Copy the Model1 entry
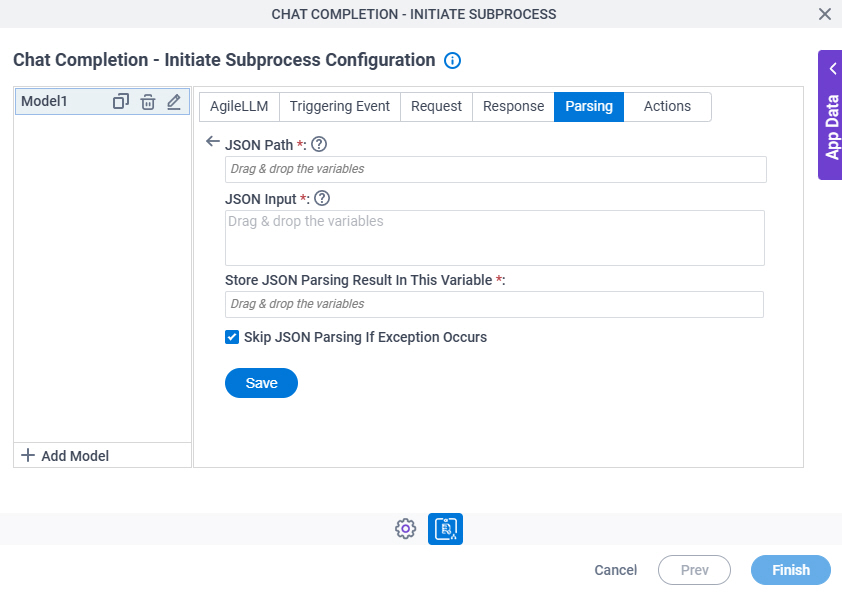 tap(121, 101)
